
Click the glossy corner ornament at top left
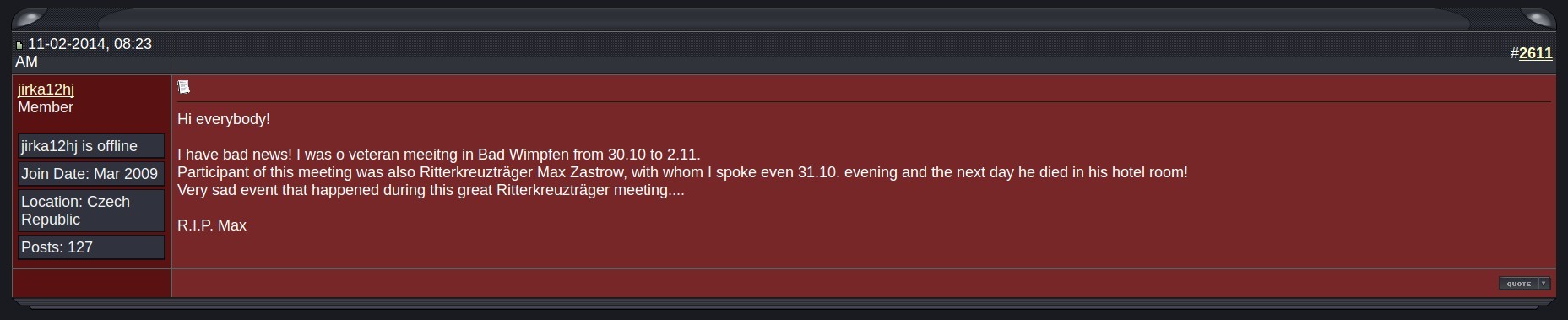click(x=29, y=18)
